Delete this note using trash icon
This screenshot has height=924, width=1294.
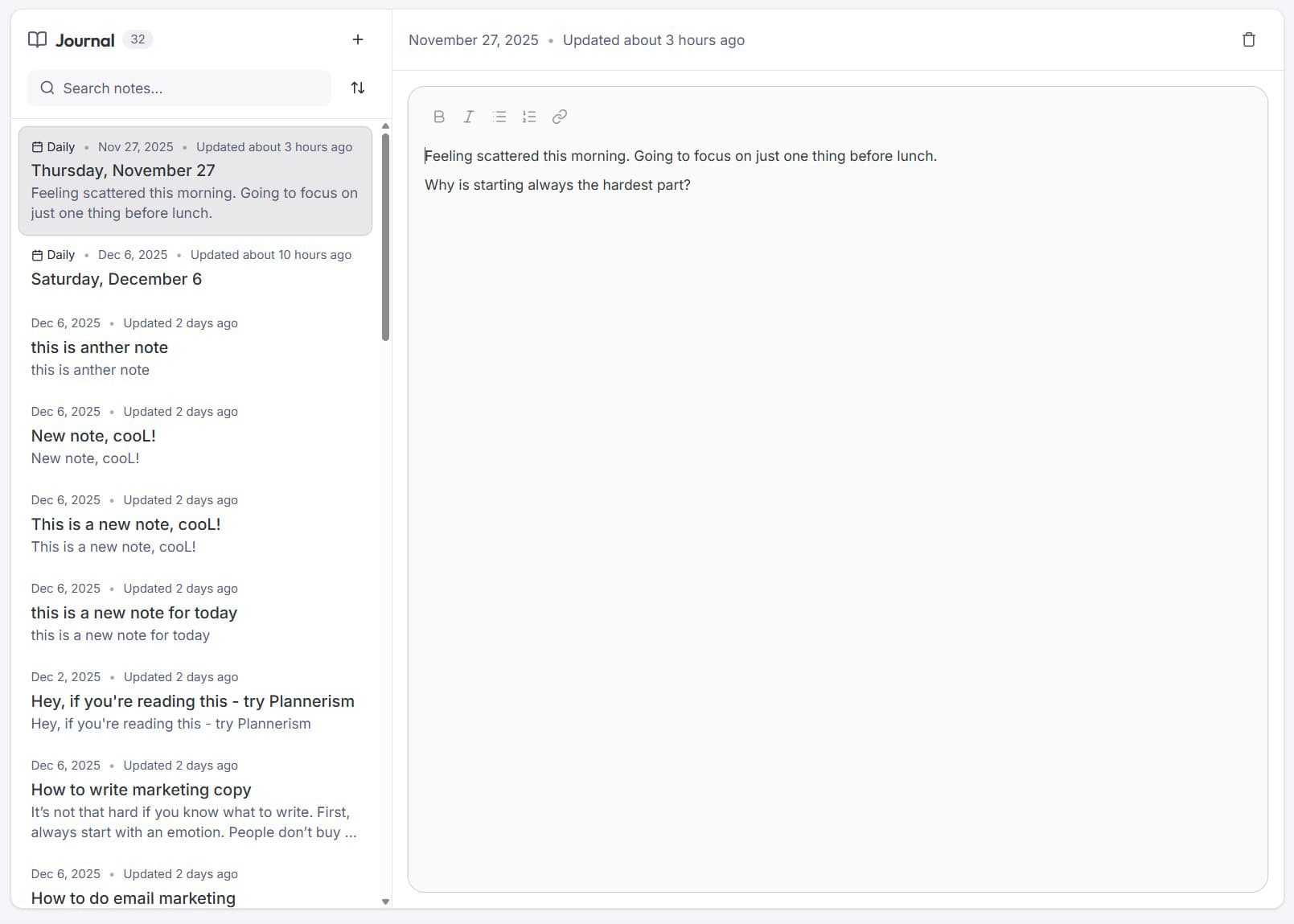1248,39
